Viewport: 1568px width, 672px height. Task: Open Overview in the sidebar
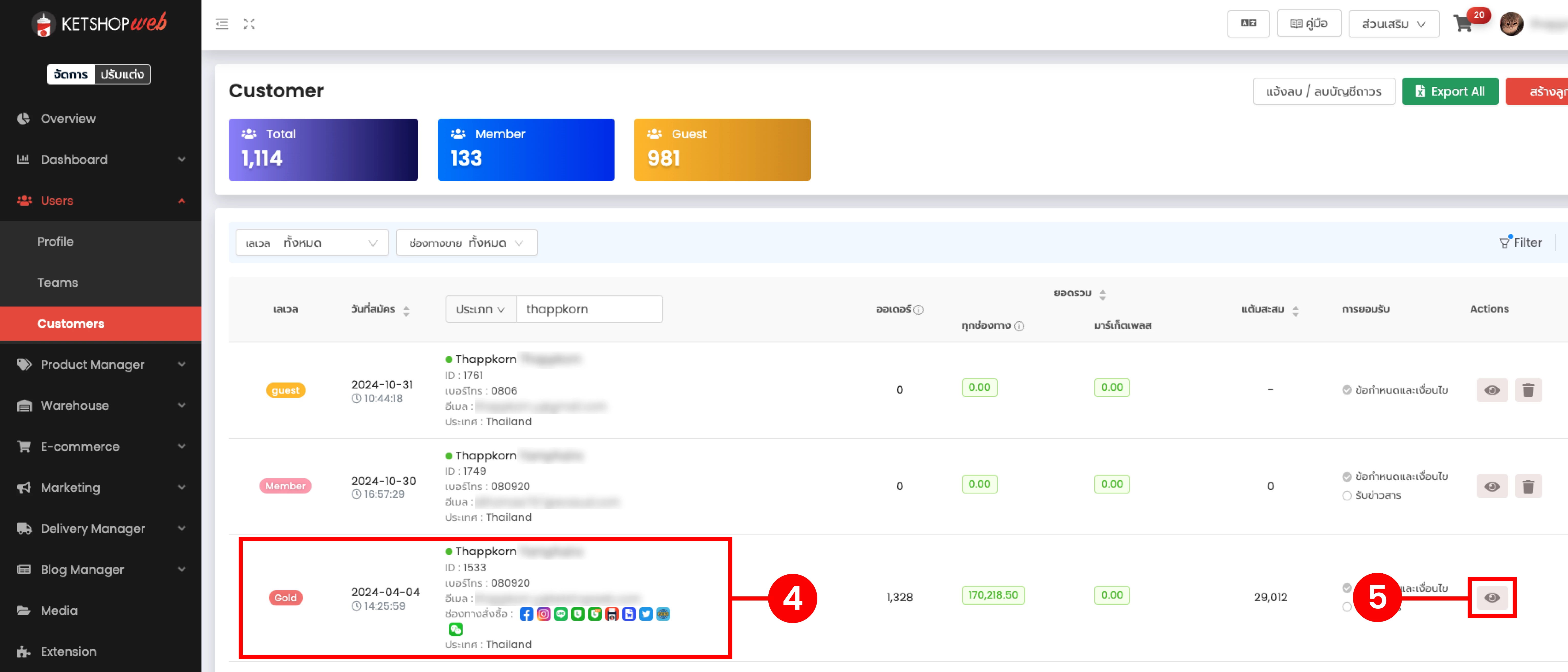100,119
